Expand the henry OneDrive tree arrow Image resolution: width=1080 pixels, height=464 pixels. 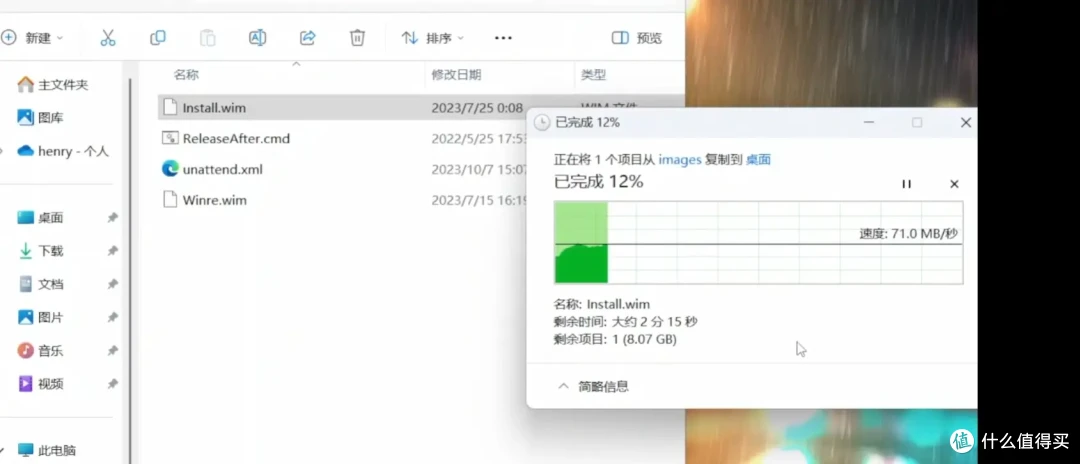(2, 151)
